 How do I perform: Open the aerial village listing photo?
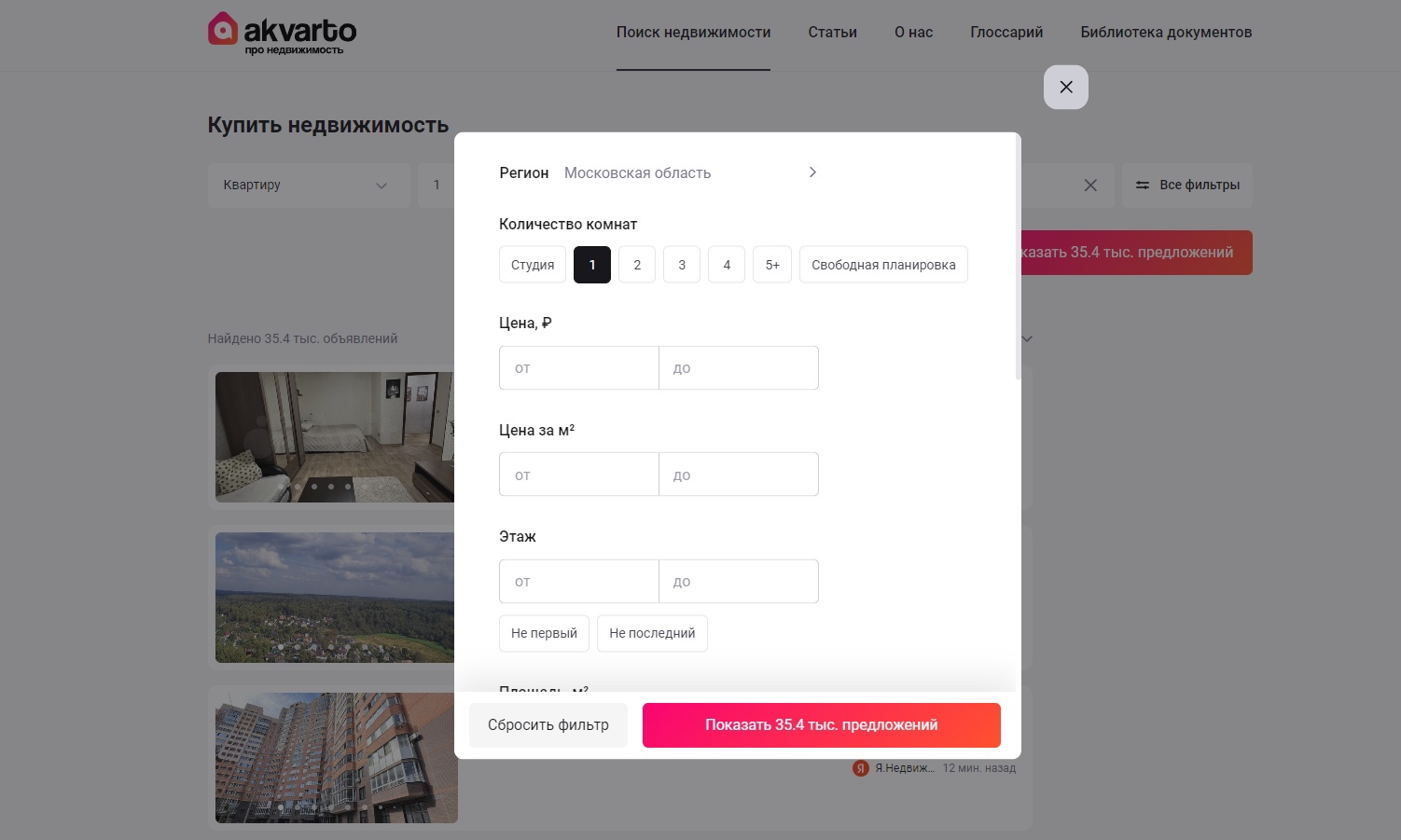point(335,598)
